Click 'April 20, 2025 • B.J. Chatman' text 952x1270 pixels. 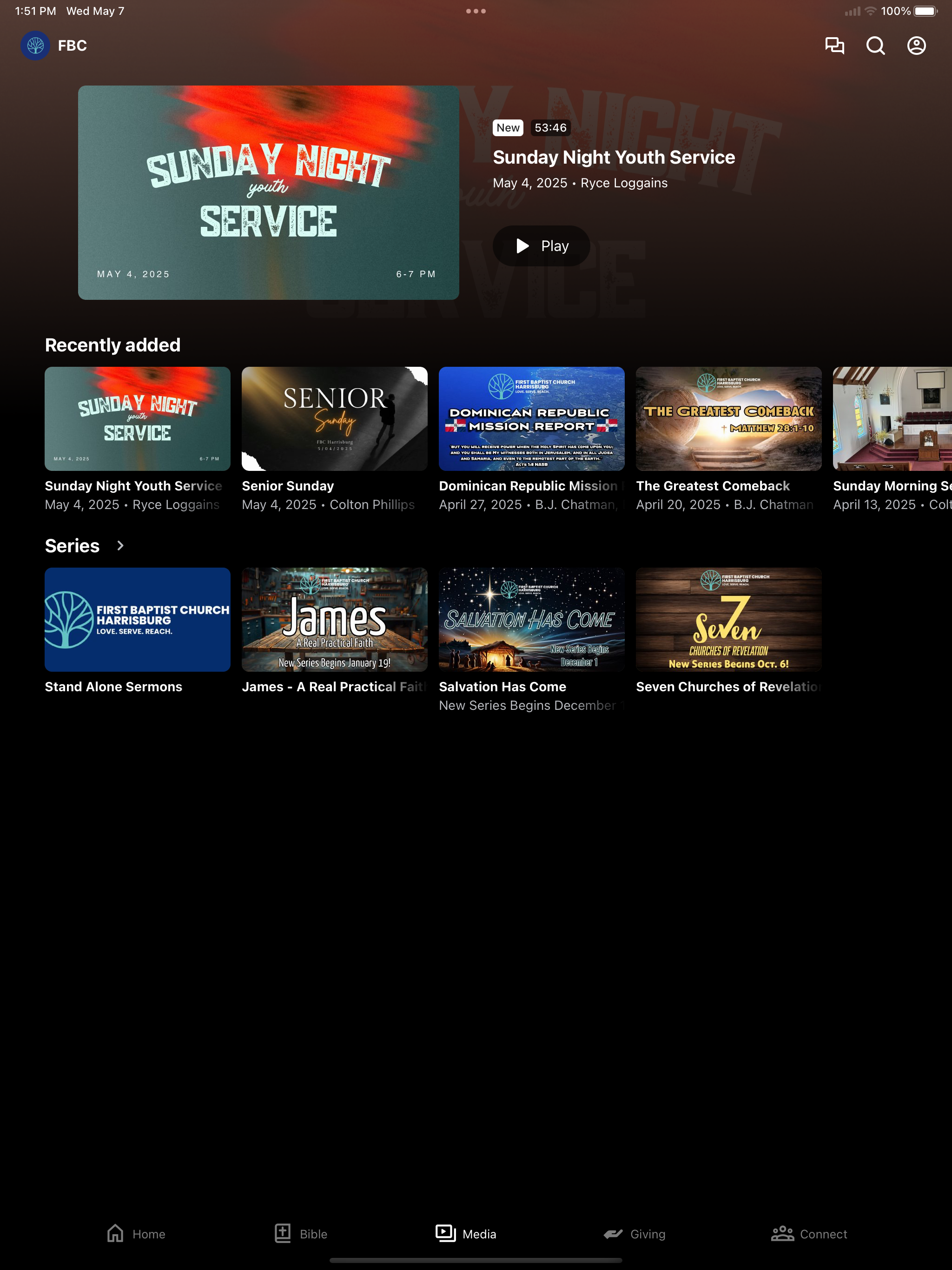click(725, 505)
